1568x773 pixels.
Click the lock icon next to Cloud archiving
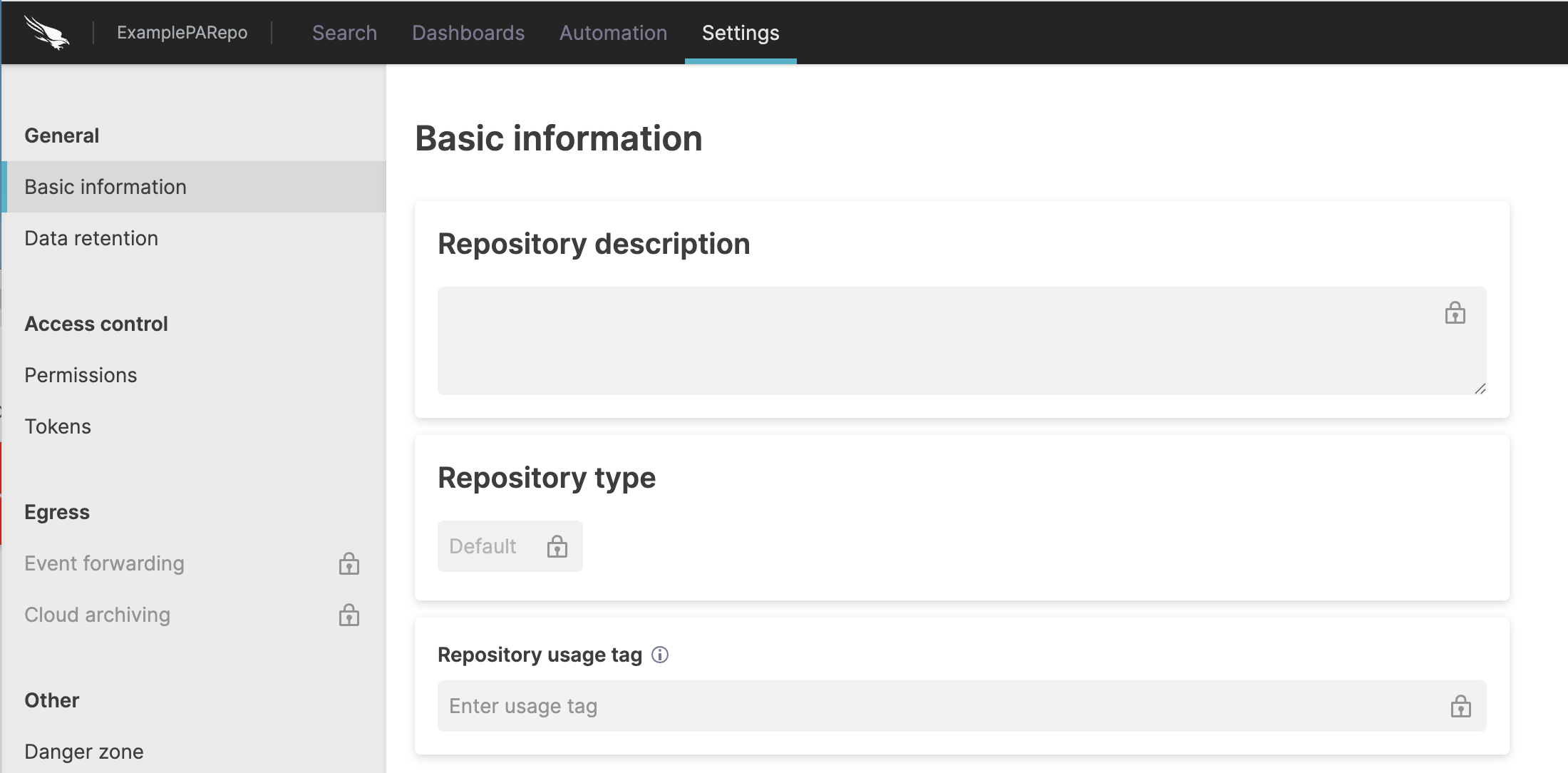click(349, 615)
